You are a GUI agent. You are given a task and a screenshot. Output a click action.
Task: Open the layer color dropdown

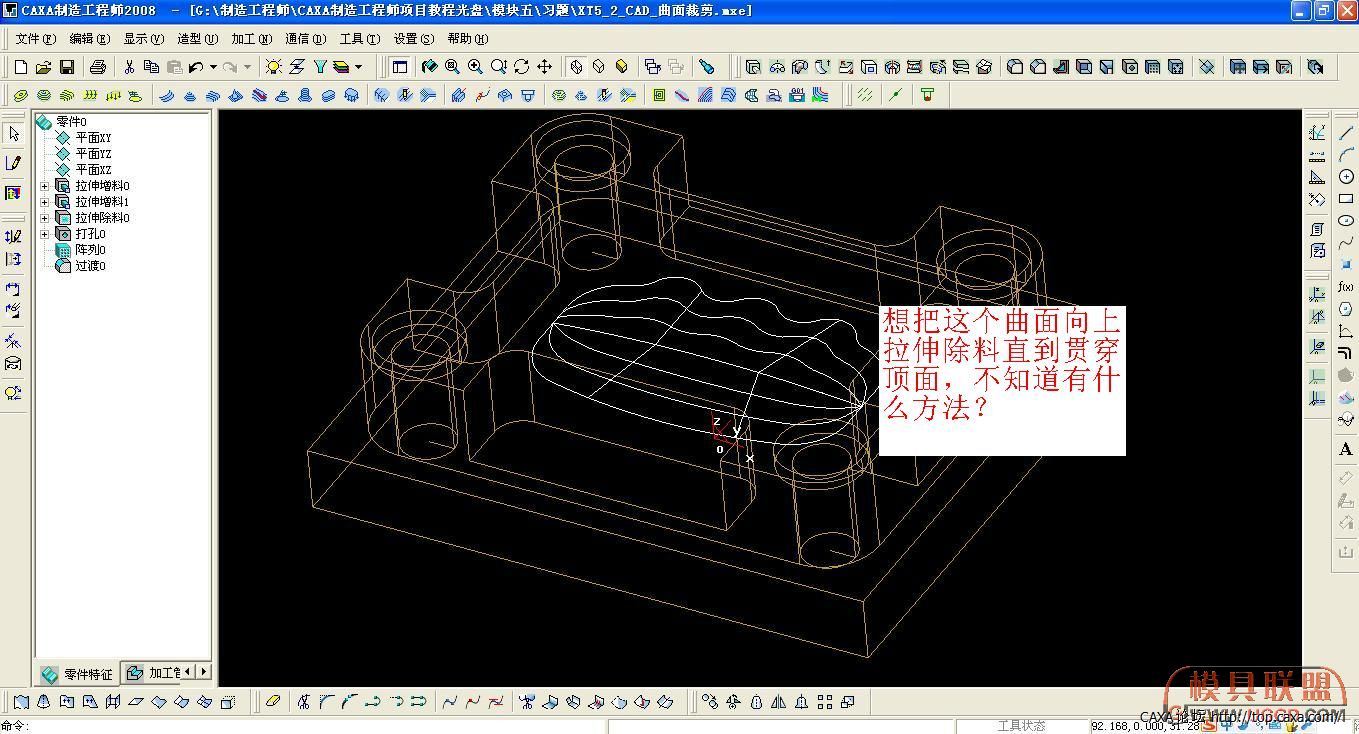tap(358, 67)
